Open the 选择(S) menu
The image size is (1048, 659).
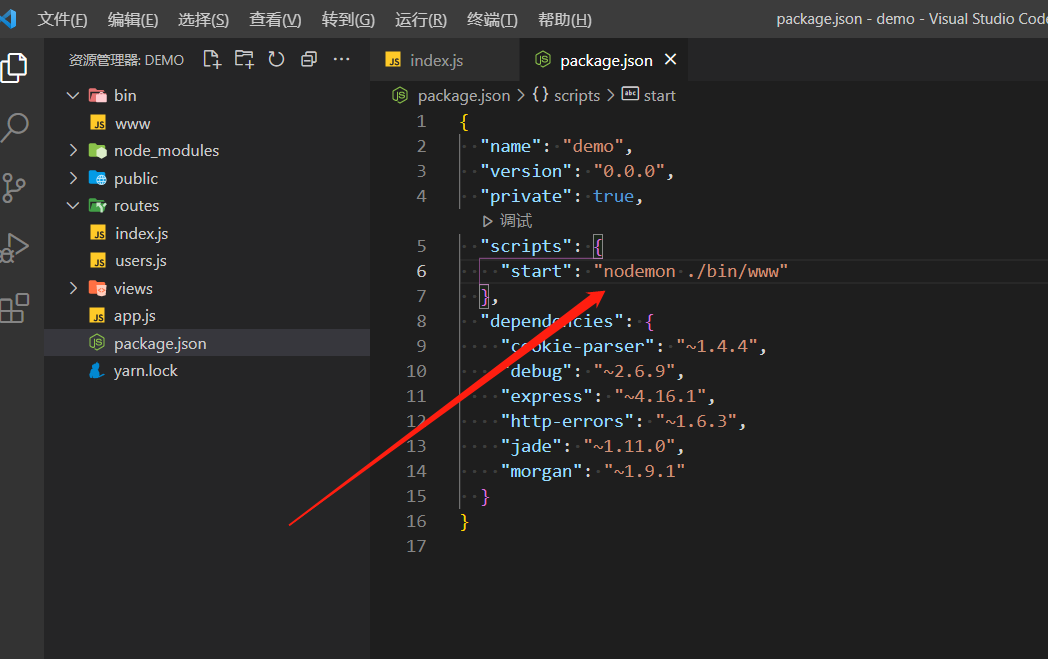click(x=203, y=19)
